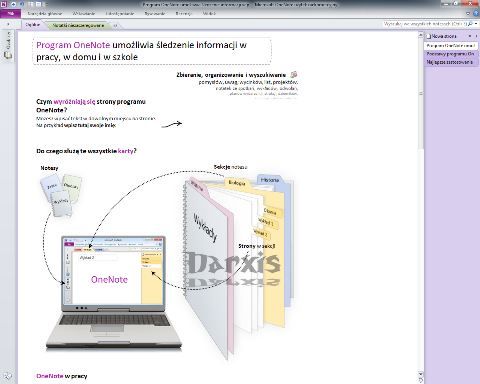480x384 pixels.
Task: Open the Nowa strona dropdown arrow
Action: pos(470,36)
